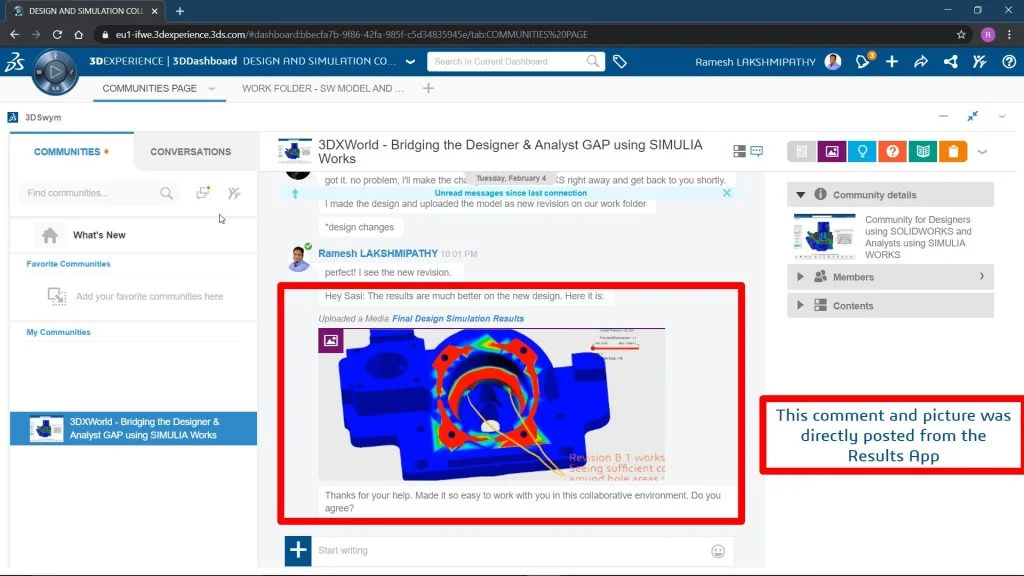Click the create community icon with dot
1024x576 pixels.
[x=203, y=192]
